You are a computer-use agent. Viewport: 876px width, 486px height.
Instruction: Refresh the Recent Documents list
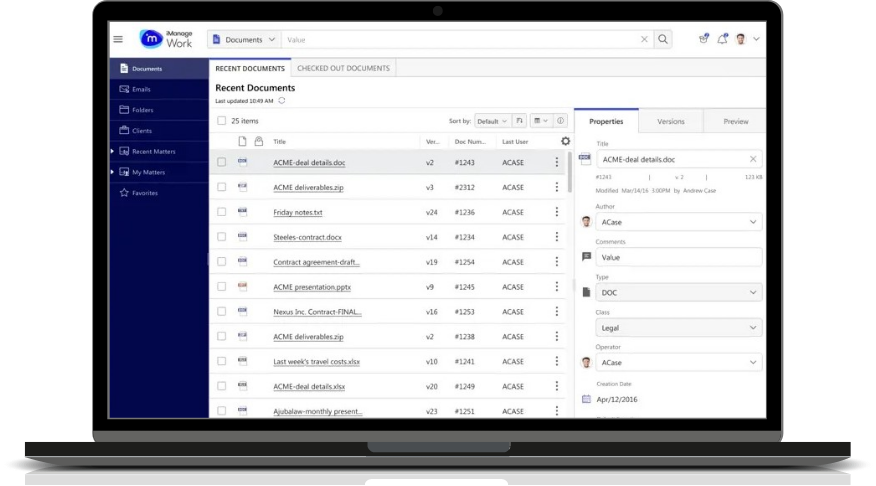(282, 100)
